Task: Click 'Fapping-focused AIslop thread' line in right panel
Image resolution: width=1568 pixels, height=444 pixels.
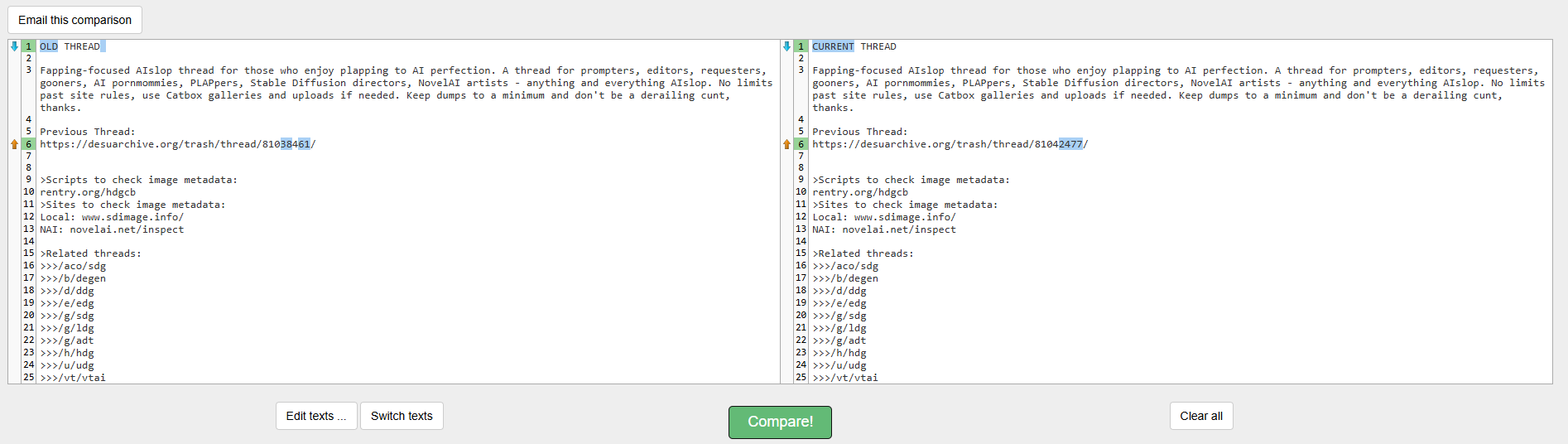Action: 1178,89
